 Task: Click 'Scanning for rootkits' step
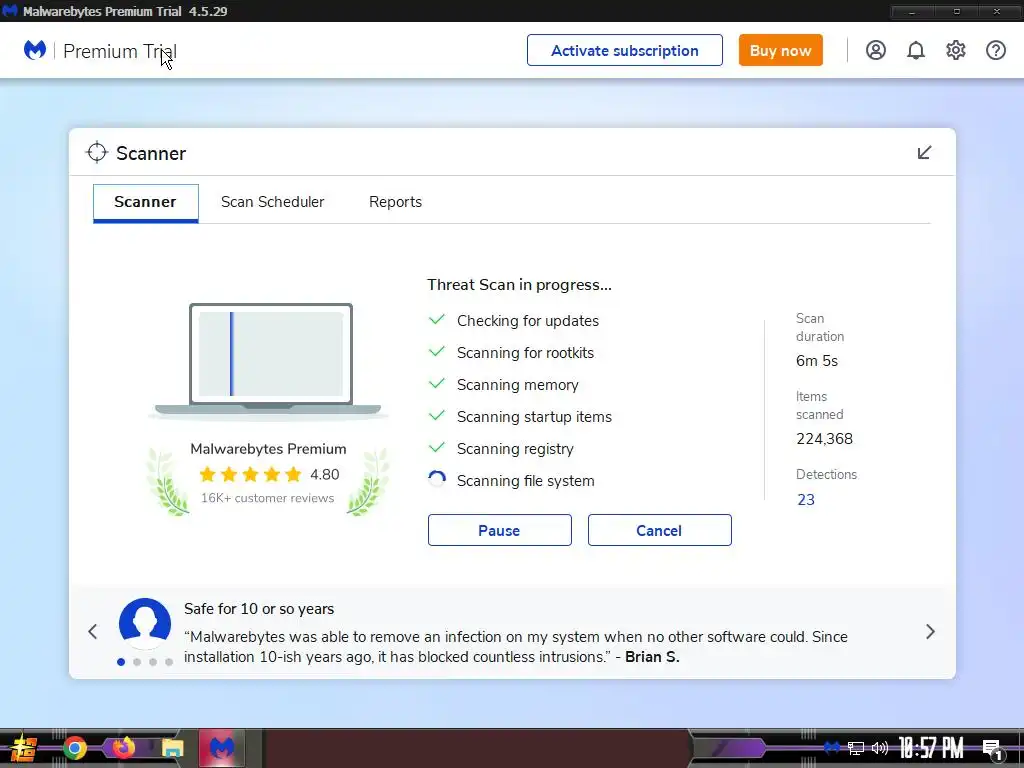525,353
